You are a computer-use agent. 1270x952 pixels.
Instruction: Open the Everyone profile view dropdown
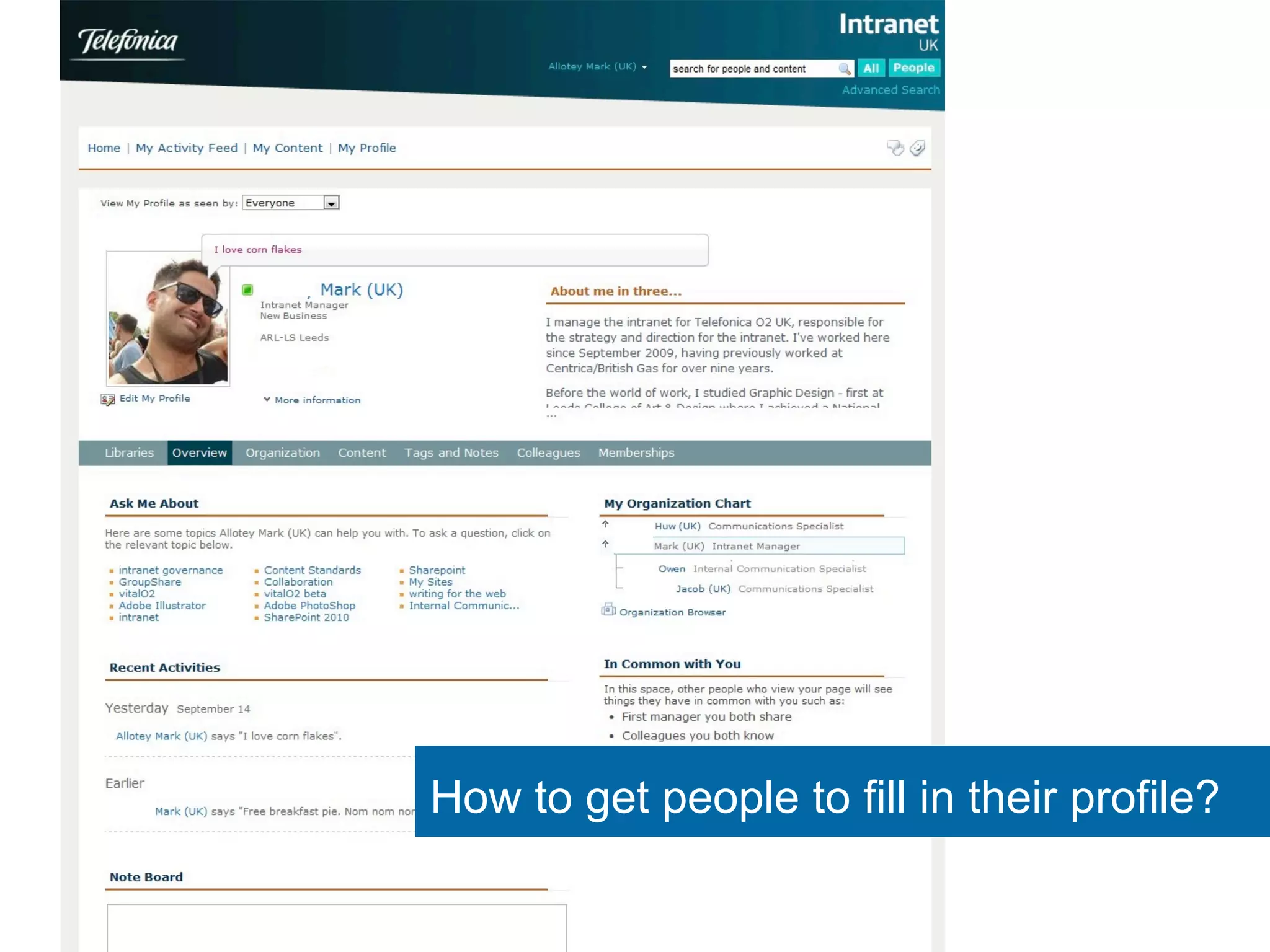(331, 203)
